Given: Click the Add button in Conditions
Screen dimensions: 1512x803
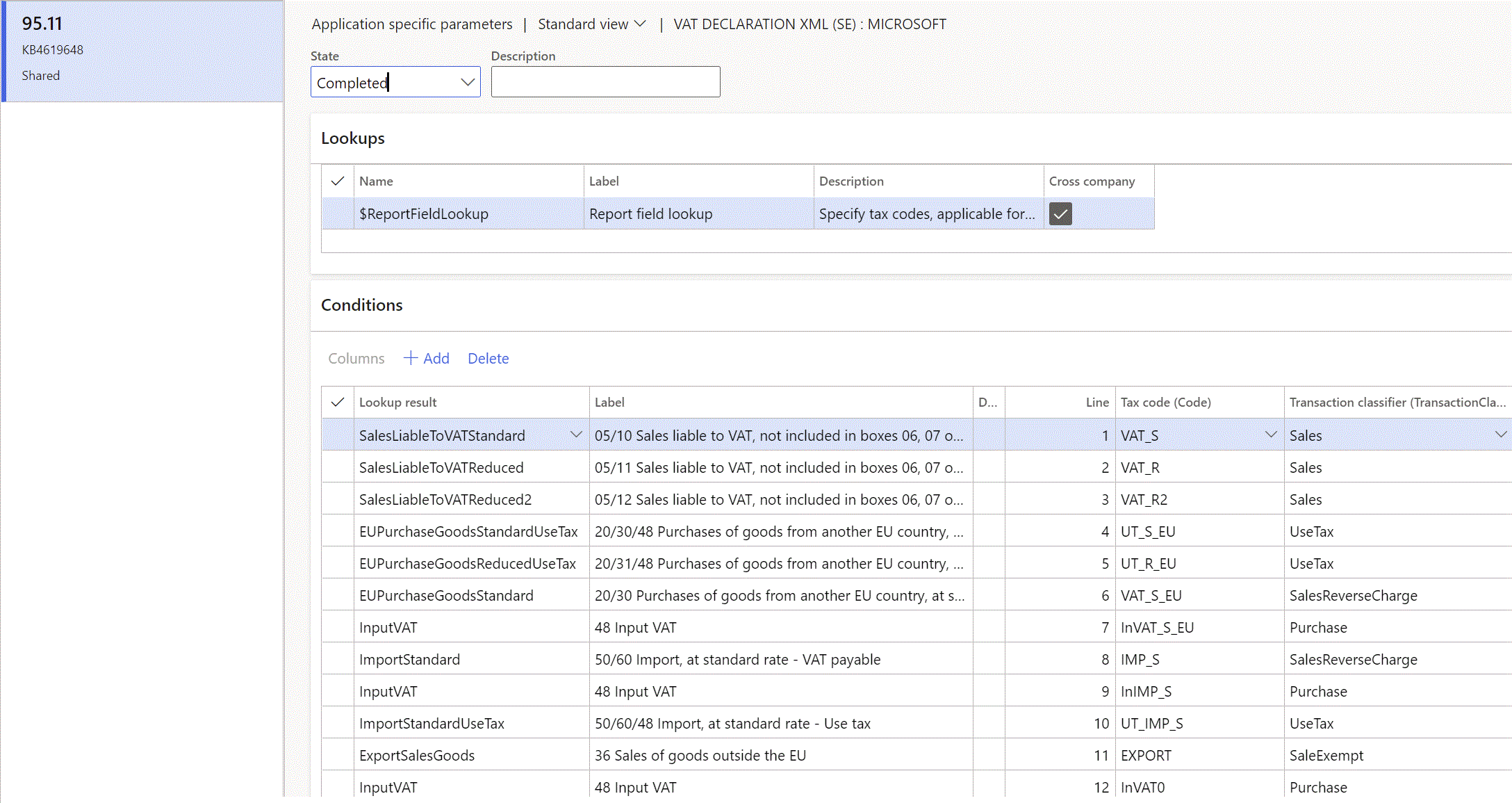Looking at the screenshot, I should click(427, 359).
